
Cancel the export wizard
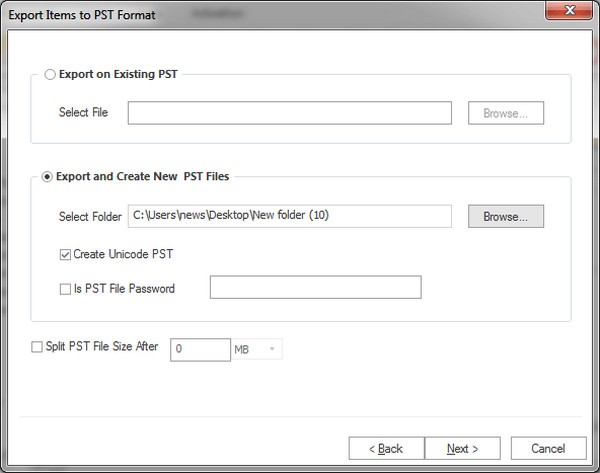(x=548, y=448)
